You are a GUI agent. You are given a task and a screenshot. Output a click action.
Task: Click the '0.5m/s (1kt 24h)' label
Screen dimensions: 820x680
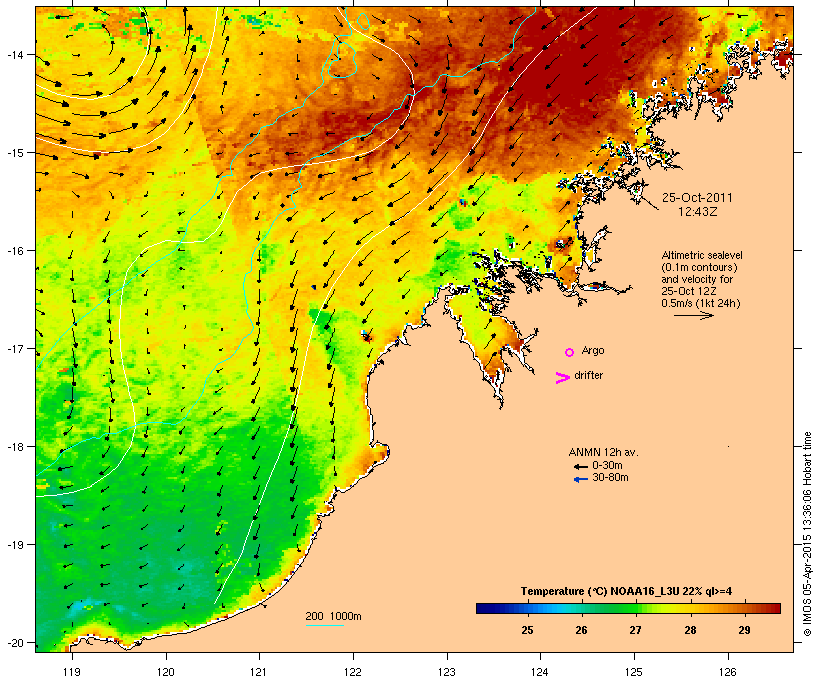[x=701, y=303]
